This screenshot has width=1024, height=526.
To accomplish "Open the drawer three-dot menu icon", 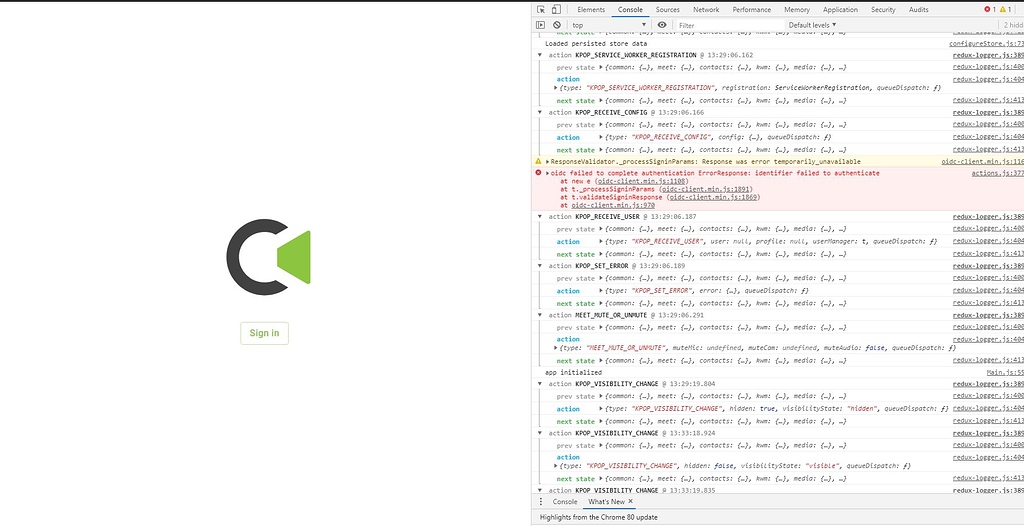I will click(541, 501).
